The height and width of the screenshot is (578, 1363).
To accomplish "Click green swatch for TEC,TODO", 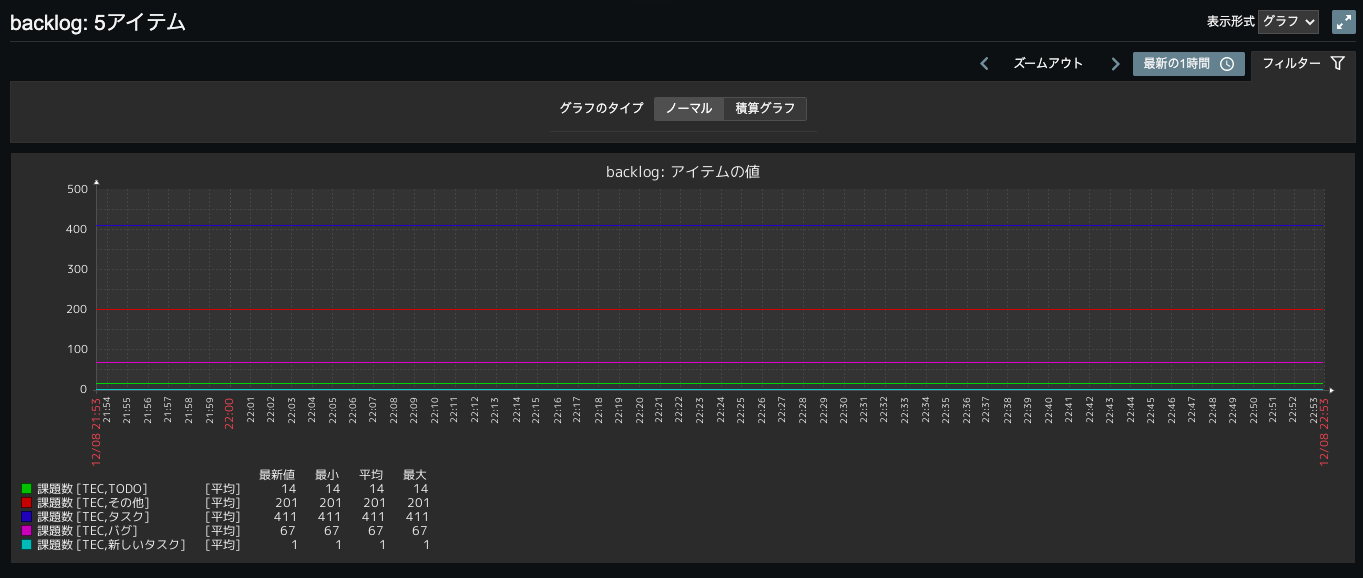I will 27,489.
